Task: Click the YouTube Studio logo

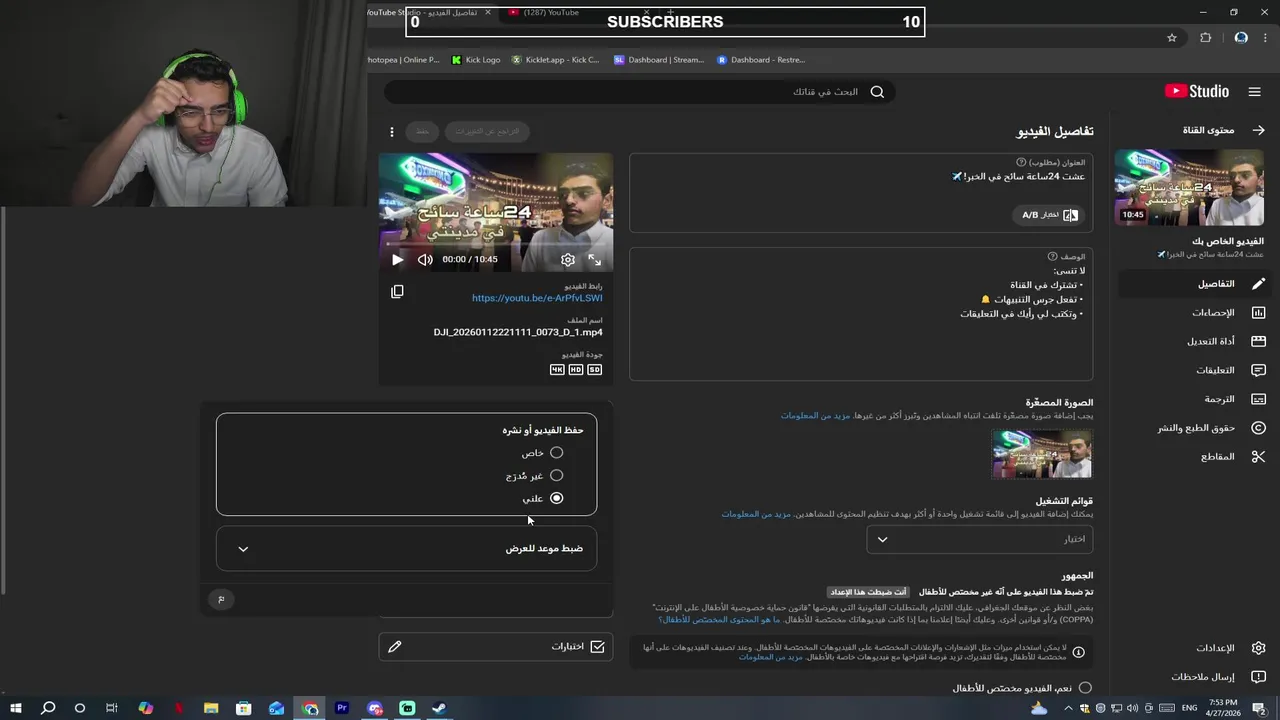Action: tap(1197, 91)
